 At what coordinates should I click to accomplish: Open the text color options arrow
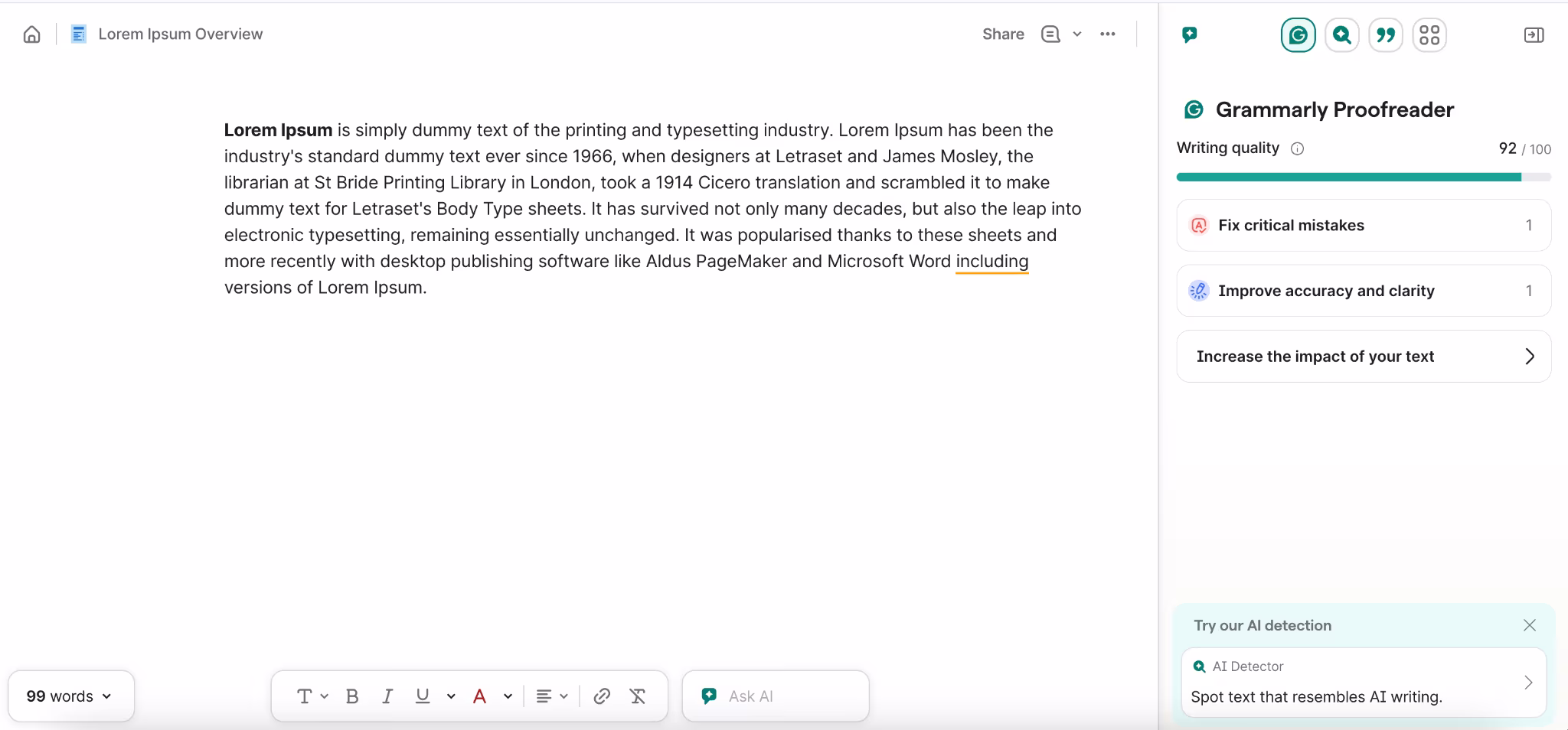pyautogui.click(x=508, y=696)
